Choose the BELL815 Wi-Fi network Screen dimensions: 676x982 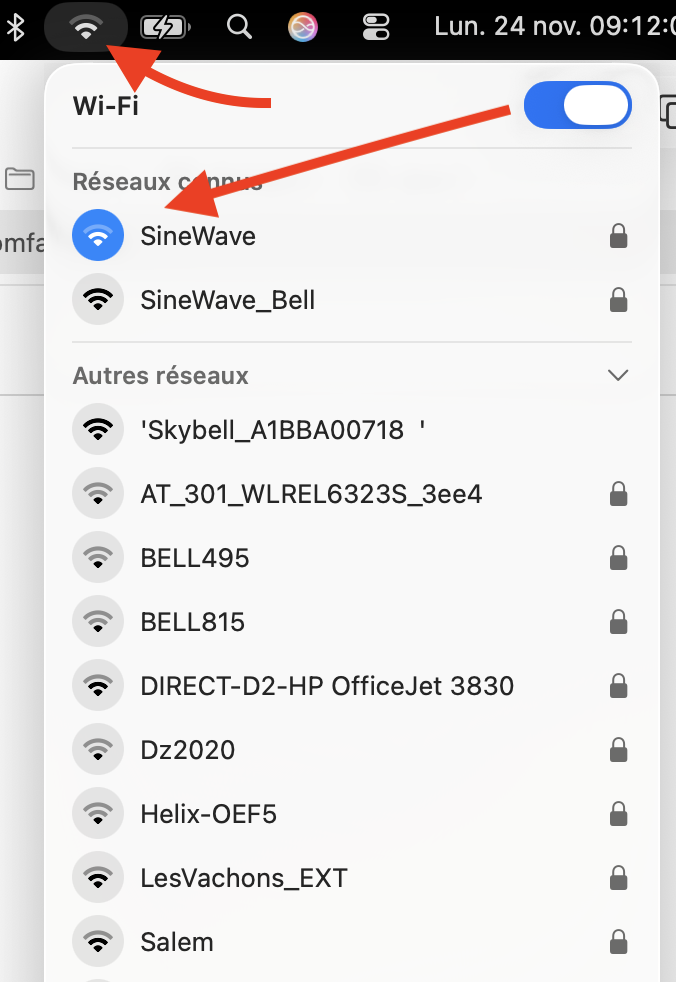(351, 622)
